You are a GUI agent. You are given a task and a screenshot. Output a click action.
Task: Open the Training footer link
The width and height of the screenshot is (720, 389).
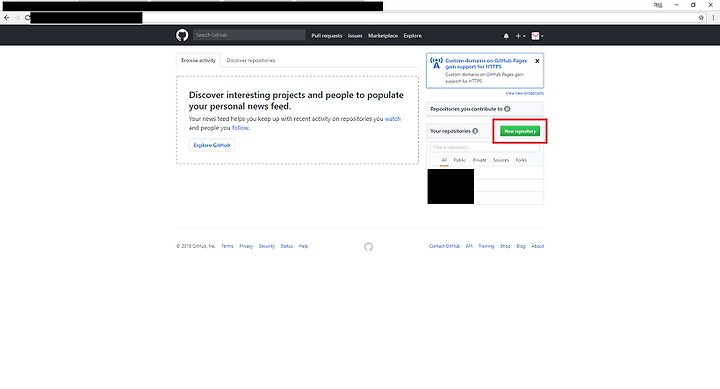(486, 246)
